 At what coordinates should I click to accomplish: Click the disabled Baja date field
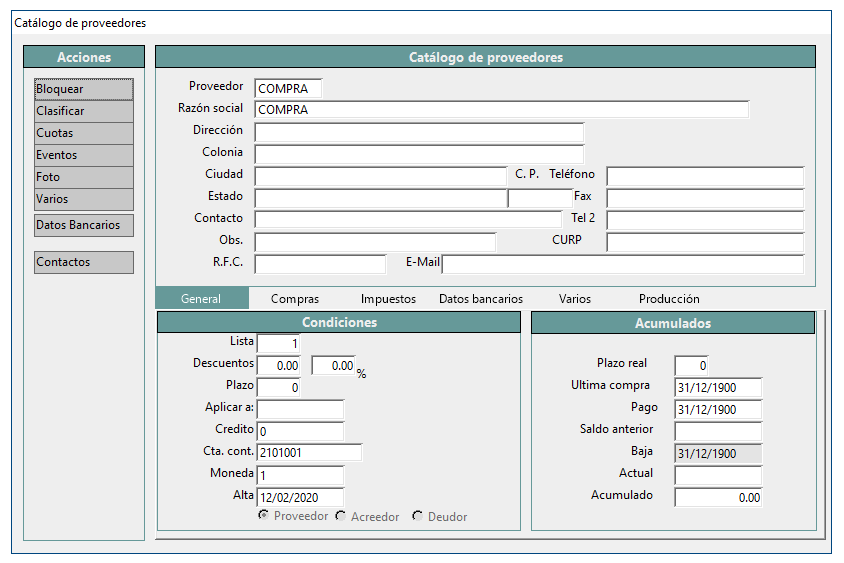pos(718,454)
